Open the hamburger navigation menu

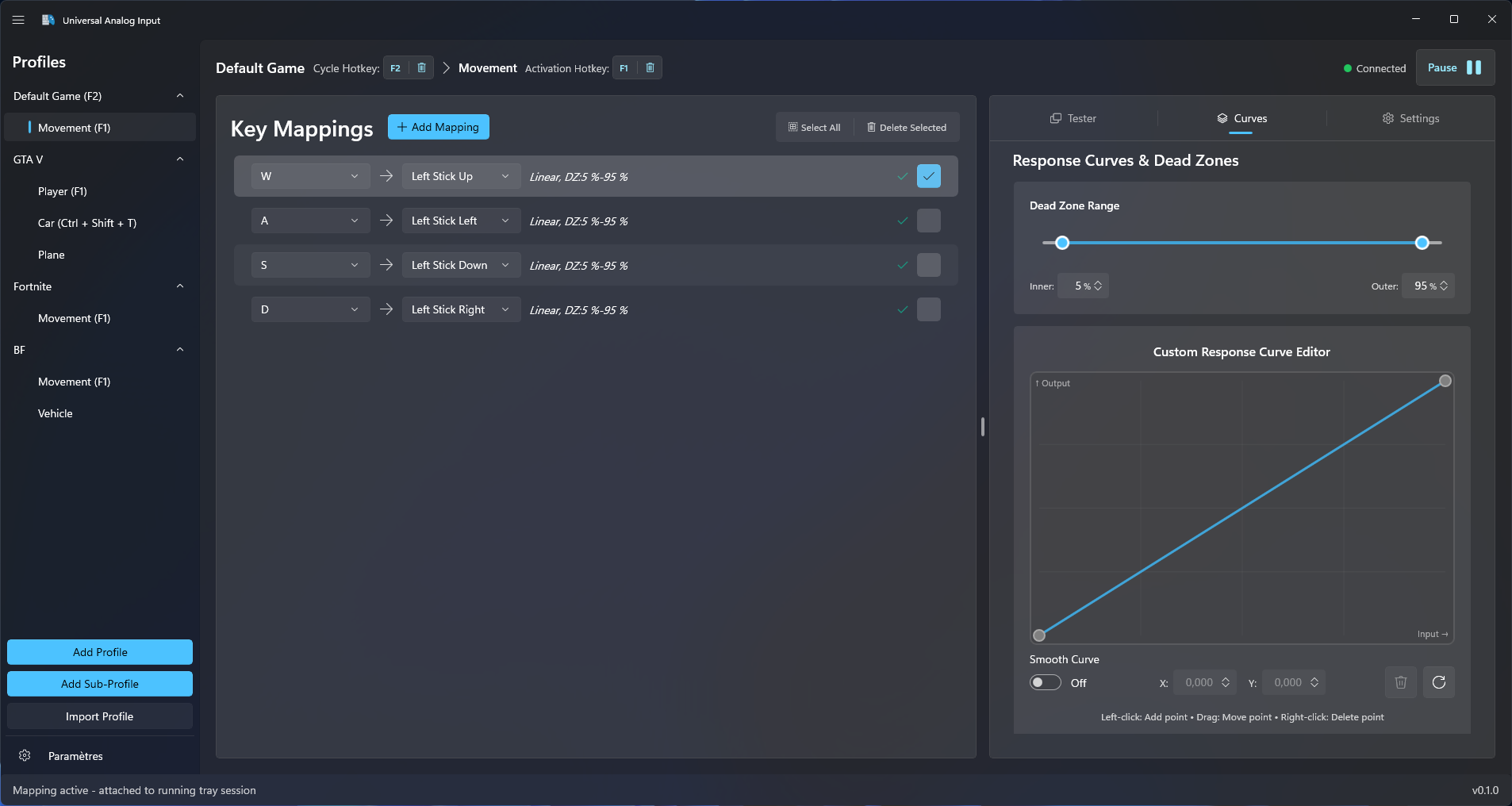pyautogui.click(x=18, y=20)
